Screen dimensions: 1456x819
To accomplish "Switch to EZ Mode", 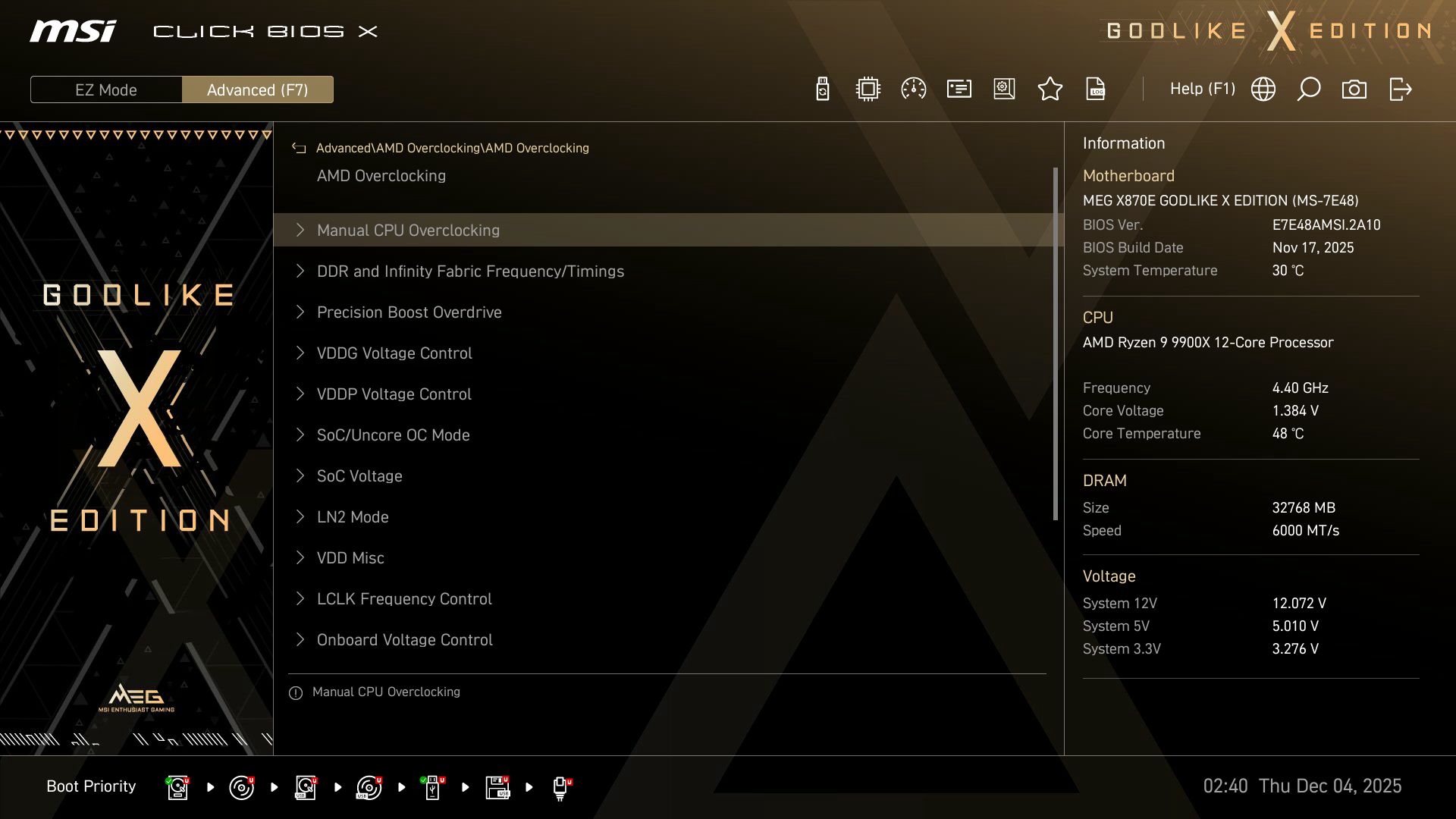I will (106, 89).
